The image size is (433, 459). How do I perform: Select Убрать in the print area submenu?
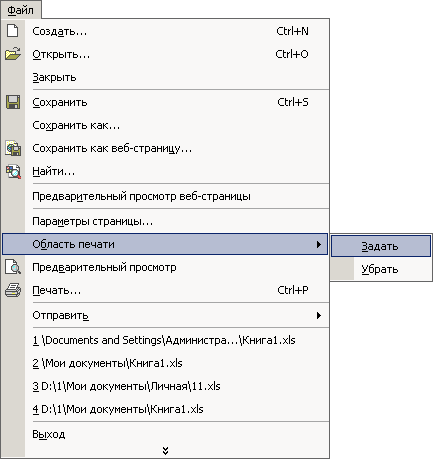[x=381, y=269]
